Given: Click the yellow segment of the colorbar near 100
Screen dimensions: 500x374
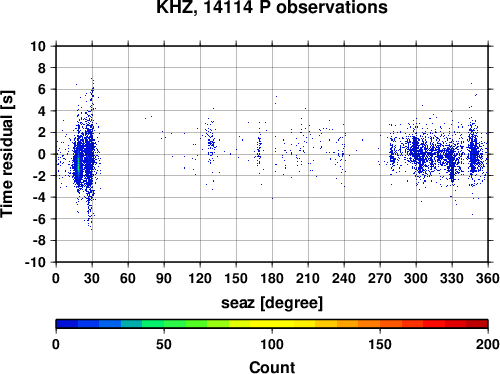Looking at the screenshot, I should [272, 324].
